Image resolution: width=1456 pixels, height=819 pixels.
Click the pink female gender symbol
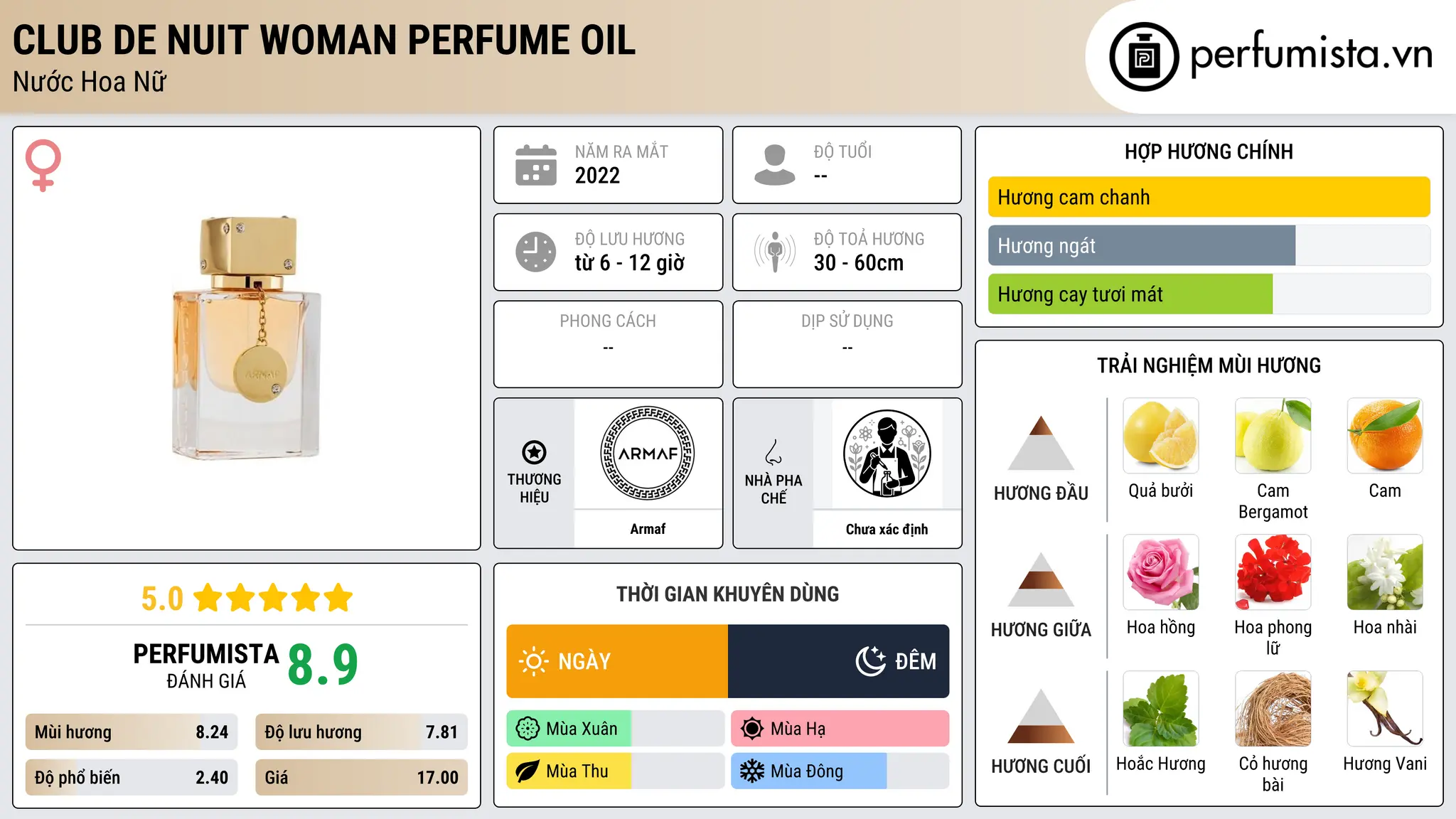(x=43, y=166)
